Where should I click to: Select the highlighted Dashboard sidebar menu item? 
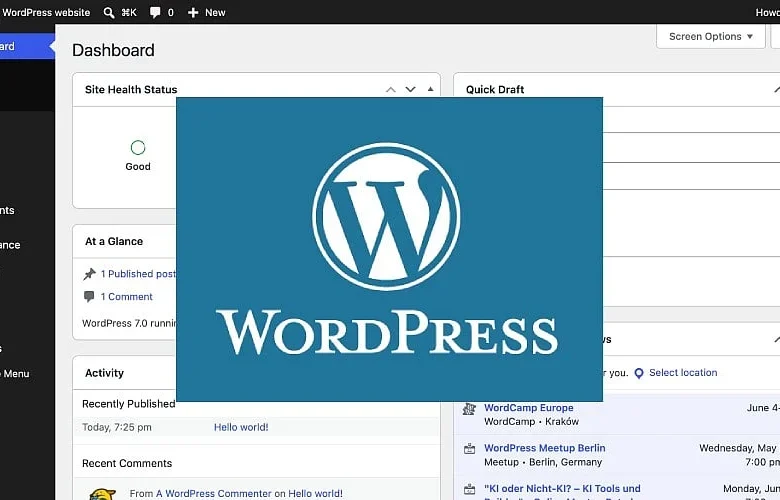point(27,46)
